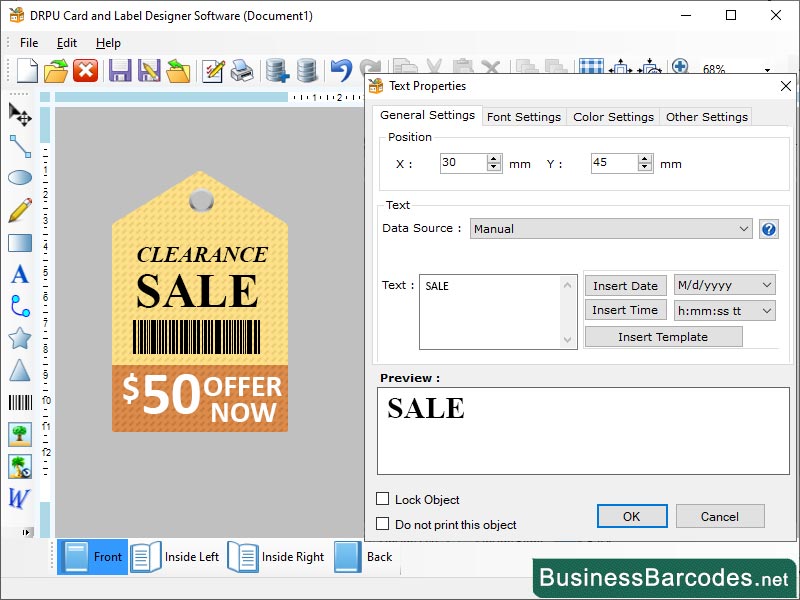800x600 pixels.
Task: Switch to the Other Settings tab
Action: pos(706,117)
